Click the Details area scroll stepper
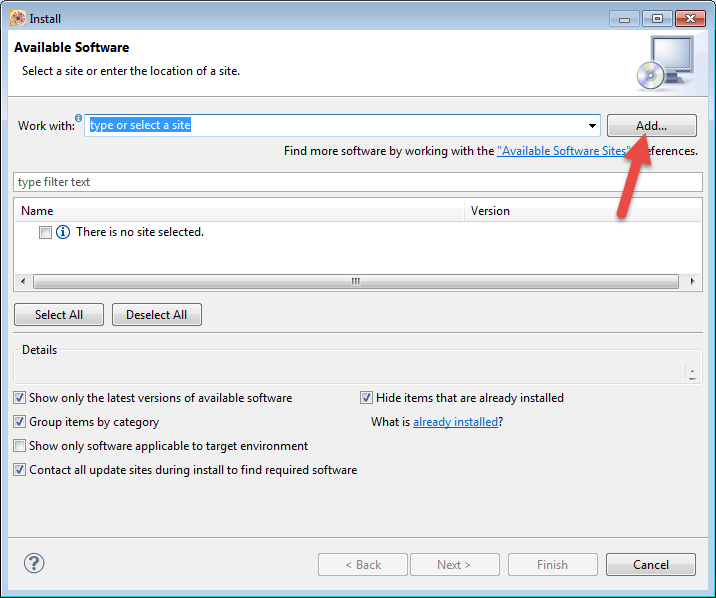This screenshot has height=598, width=716. (x=692, y=374)
